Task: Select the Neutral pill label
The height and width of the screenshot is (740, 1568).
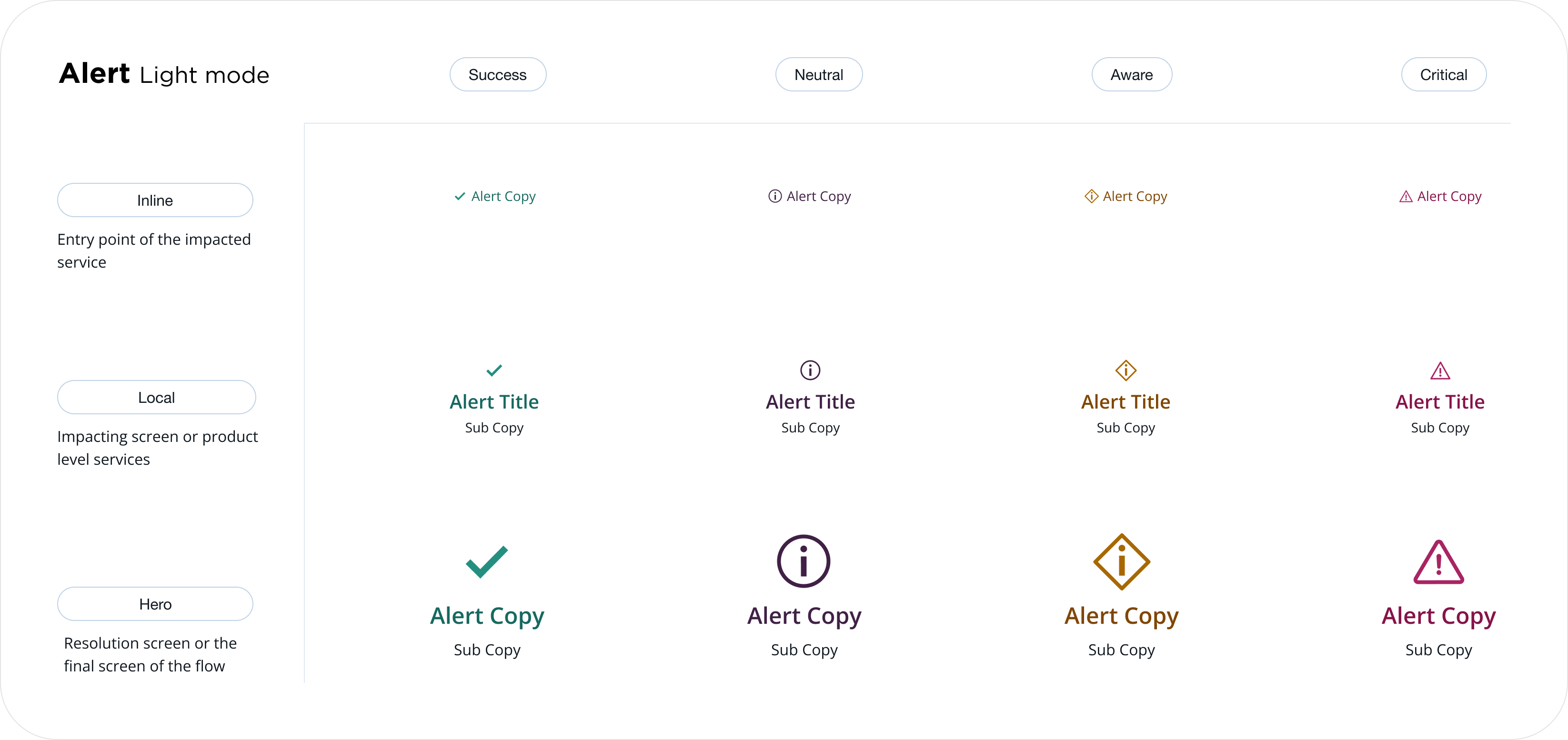Action: (819, 75)
